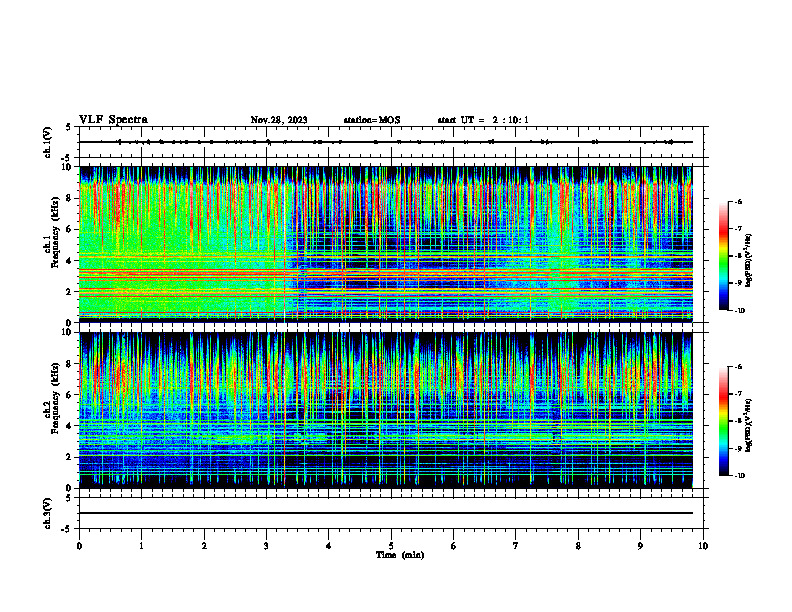Click the ch.2 spectrogram color bar

click(x=723, y=421)
